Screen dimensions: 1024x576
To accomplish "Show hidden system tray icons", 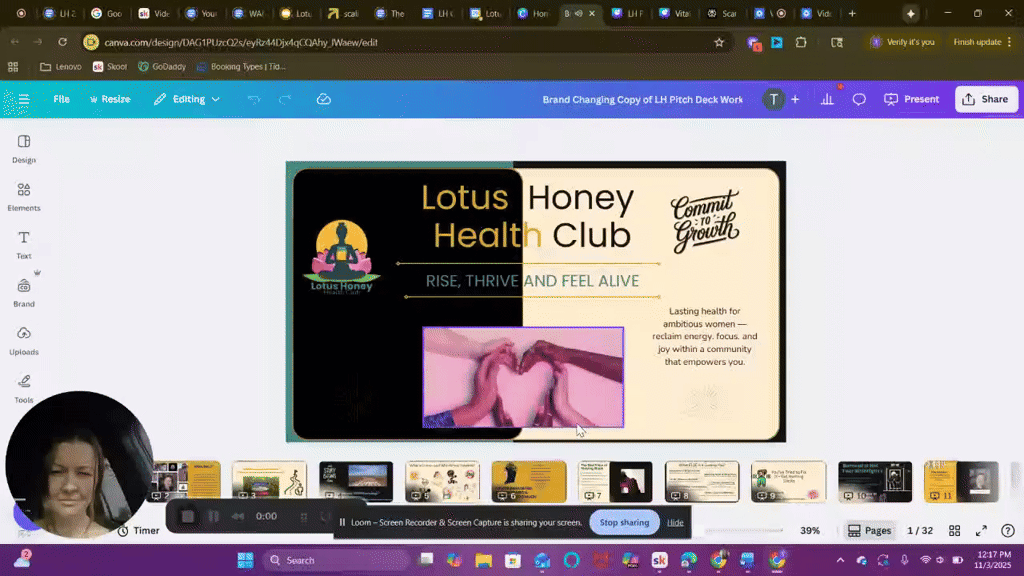I will coord(840,560).
